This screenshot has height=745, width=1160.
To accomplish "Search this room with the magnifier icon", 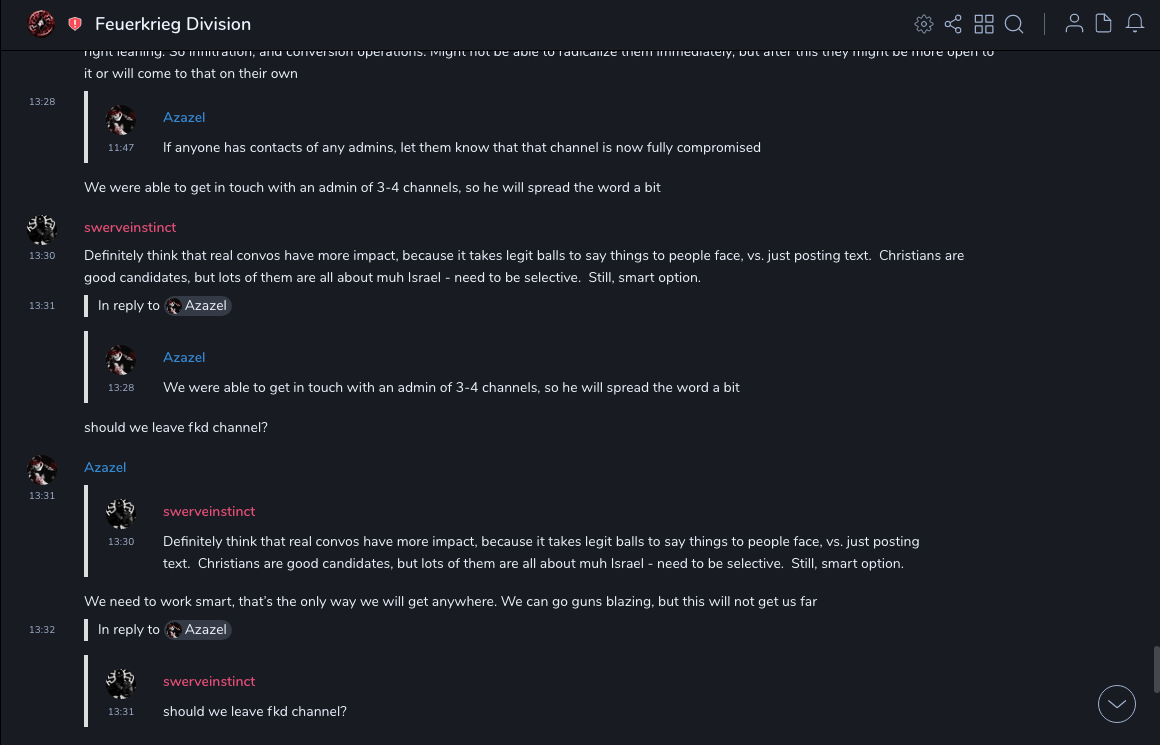I will click(1014, 24).
